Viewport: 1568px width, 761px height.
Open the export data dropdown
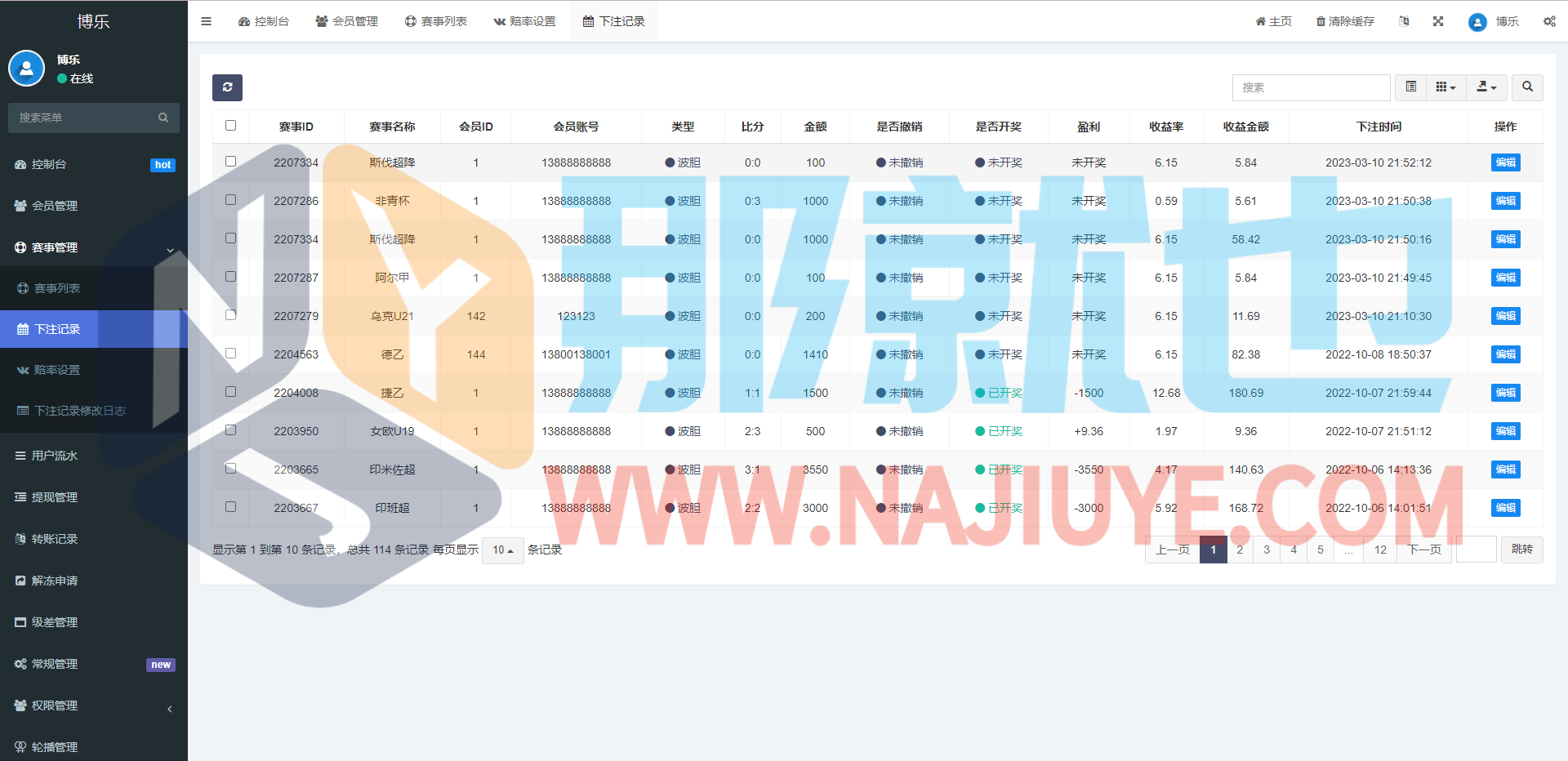[1486, 87]
